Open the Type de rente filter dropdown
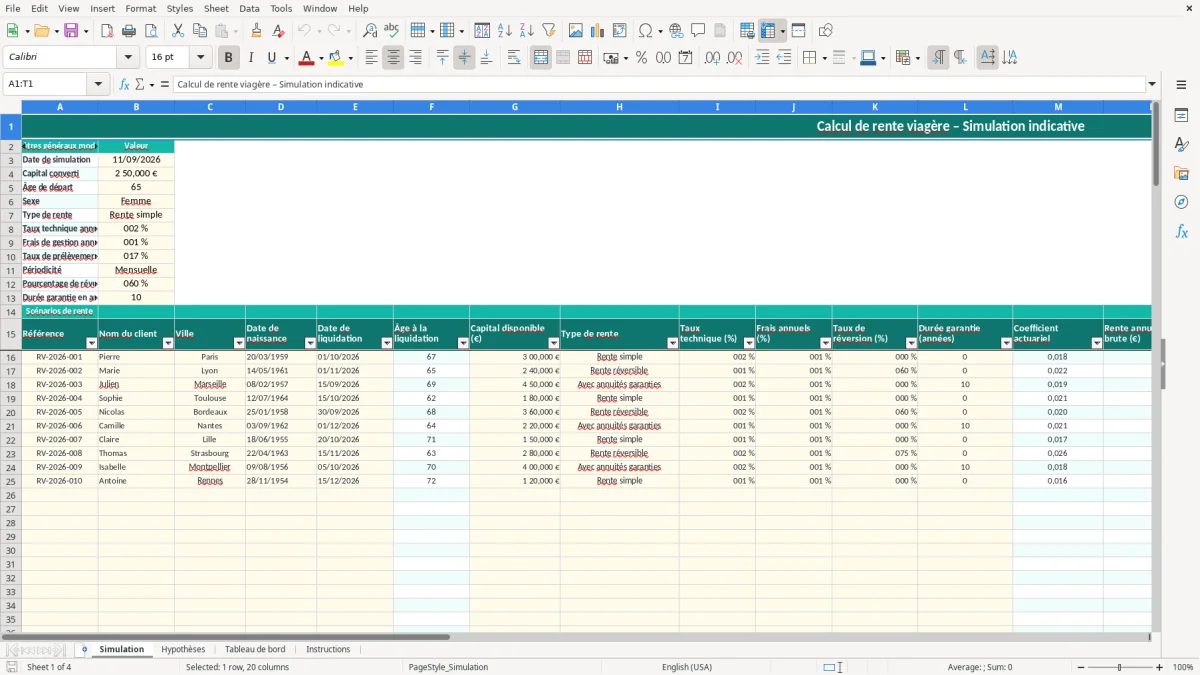The height and width of the screenshot is (675, 1200). tap(673, 343)
